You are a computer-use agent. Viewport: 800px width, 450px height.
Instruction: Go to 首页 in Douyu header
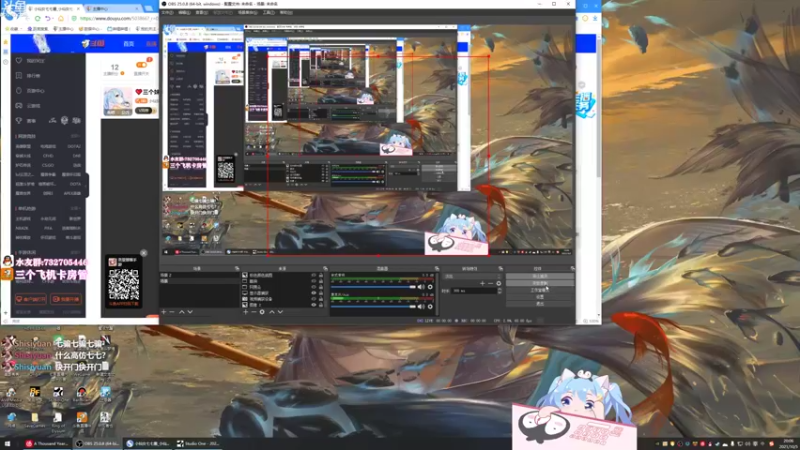129,44
